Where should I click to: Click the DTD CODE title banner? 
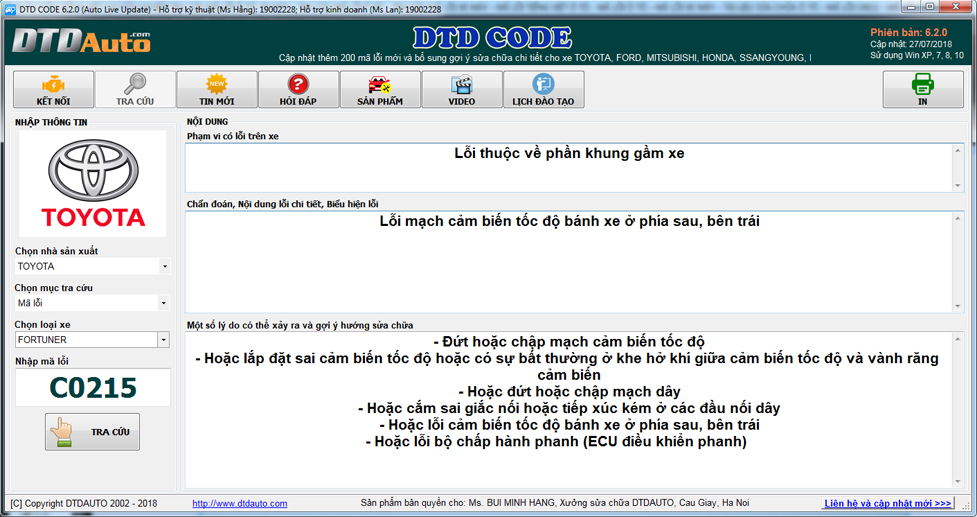pyautogui.click(x=492, y=38)
